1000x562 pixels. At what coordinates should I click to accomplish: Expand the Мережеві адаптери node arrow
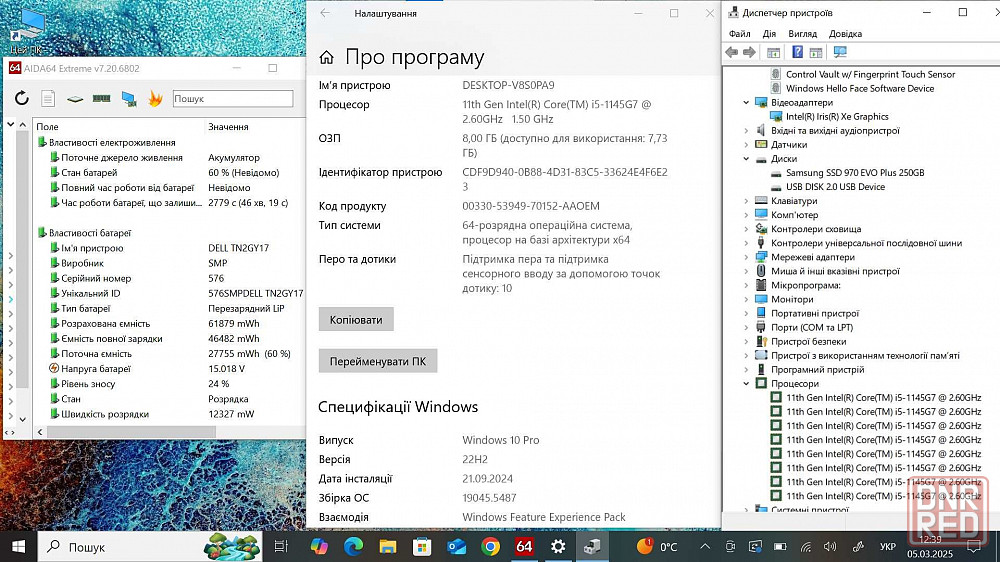click(746, 257)
